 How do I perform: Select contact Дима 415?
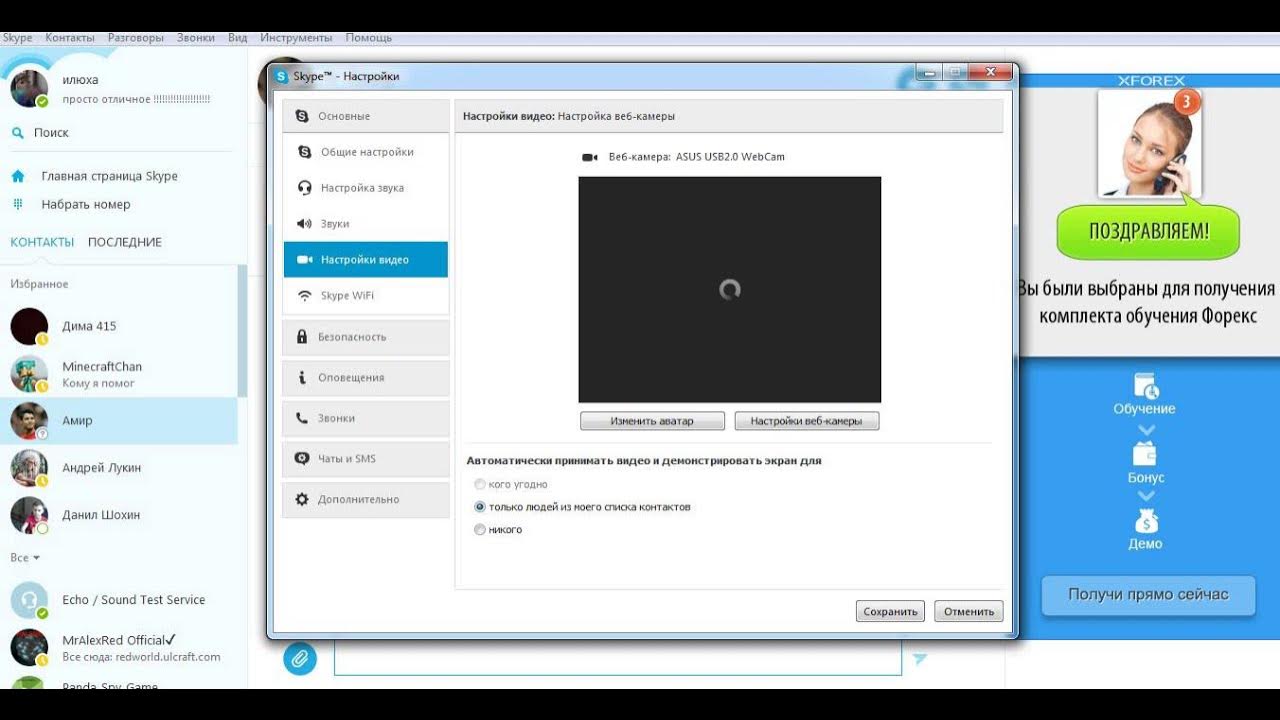tap(119, 326)
